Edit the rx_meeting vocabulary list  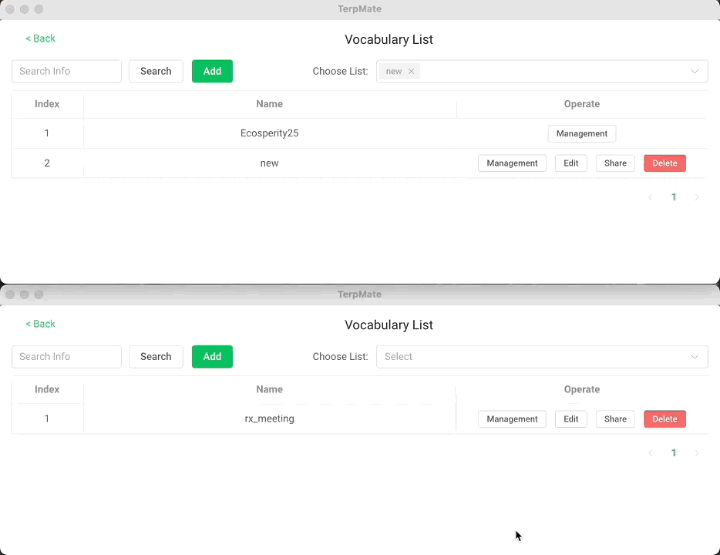pos(571,419)
